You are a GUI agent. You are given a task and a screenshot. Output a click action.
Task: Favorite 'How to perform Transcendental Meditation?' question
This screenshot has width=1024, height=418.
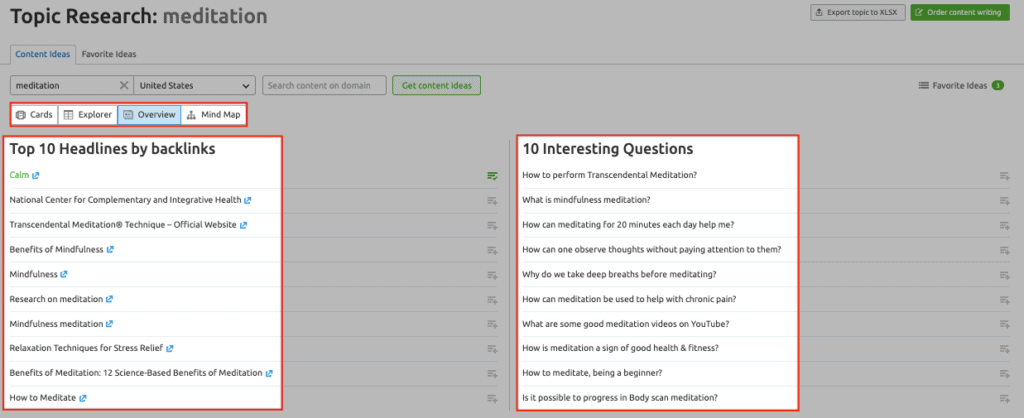point(1004,176)
